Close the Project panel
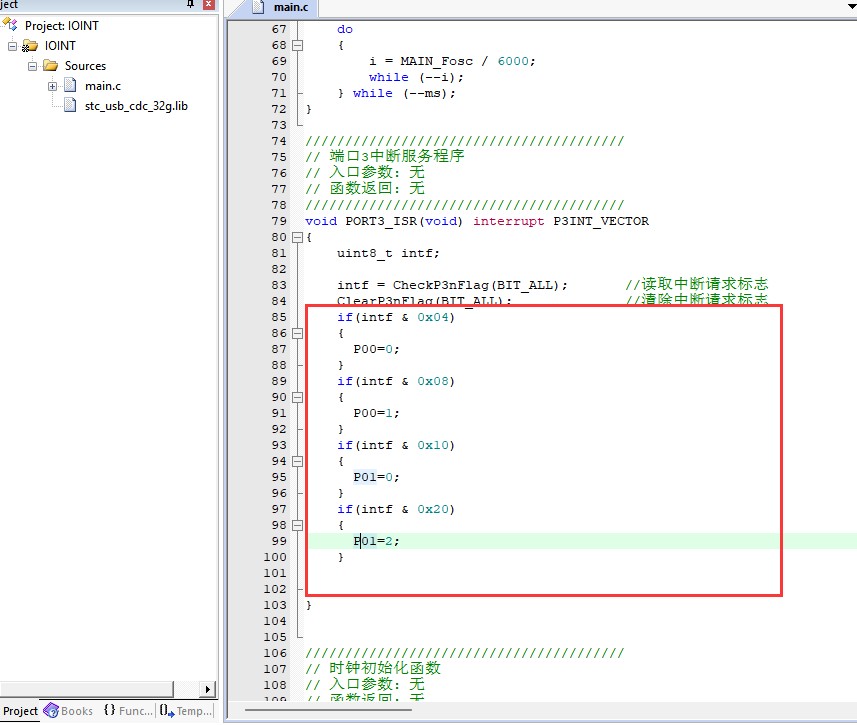Screen dimensions: 857x725 [208, 6]
